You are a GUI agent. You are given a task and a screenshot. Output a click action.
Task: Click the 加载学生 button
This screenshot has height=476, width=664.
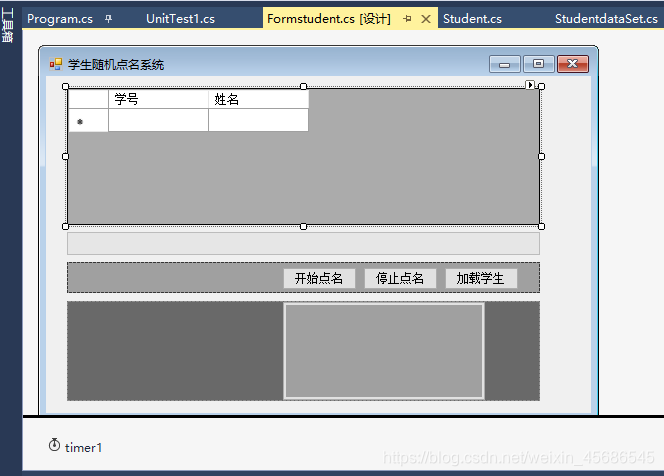(x=481, y=278)
